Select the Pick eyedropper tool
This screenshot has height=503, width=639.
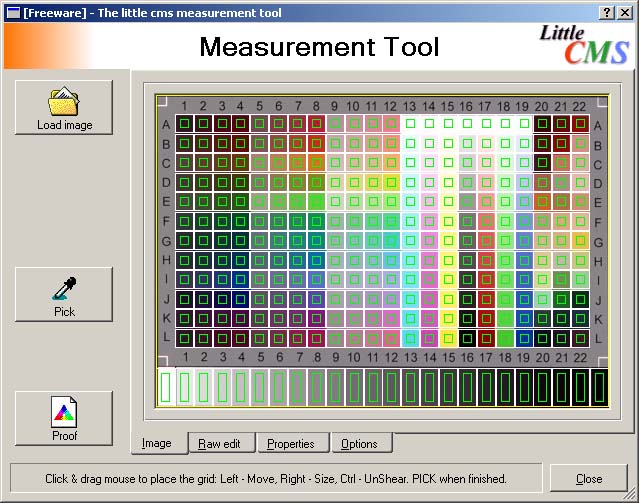(64, 290)
